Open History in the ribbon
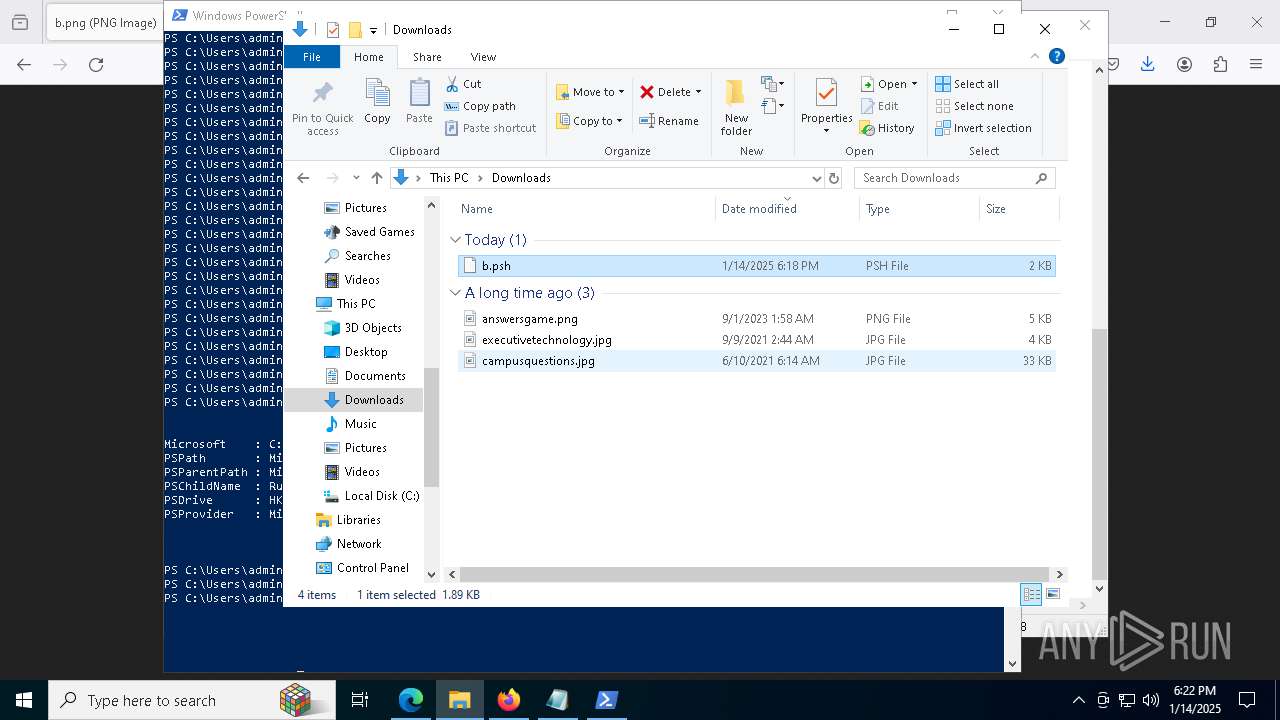The image size is (1280, 720). point(888,128)
